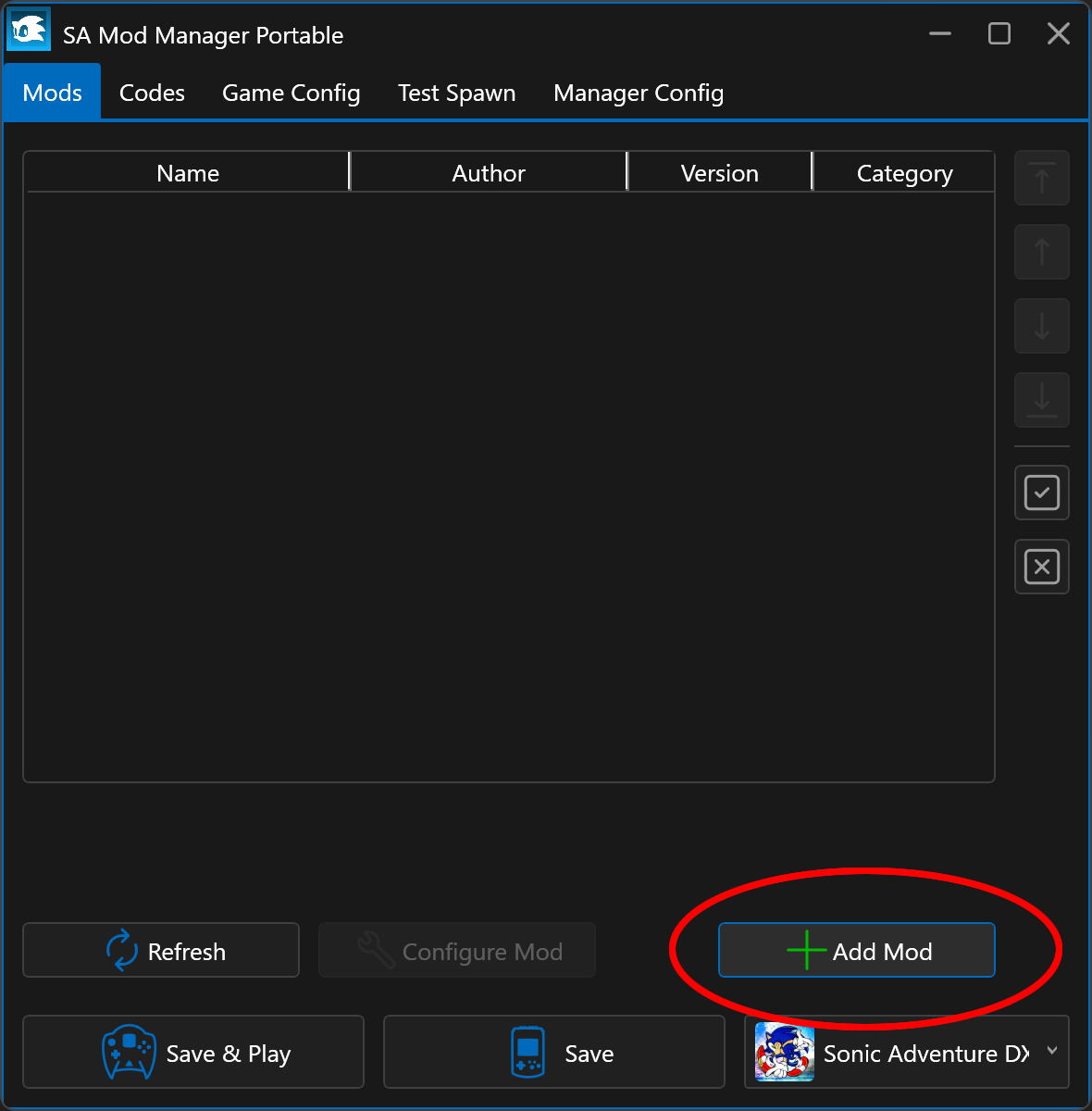The image size is (1092, 1111).
Task: Click the move mod up arrow icon
Action: click(x=1042, y=252)
